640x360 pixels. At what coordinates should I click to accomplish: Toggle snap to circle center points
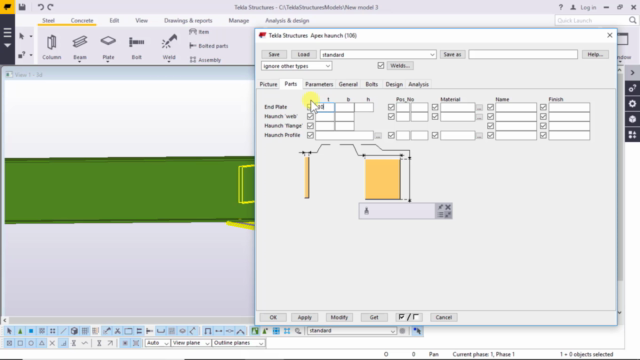[x=31, y=343]
